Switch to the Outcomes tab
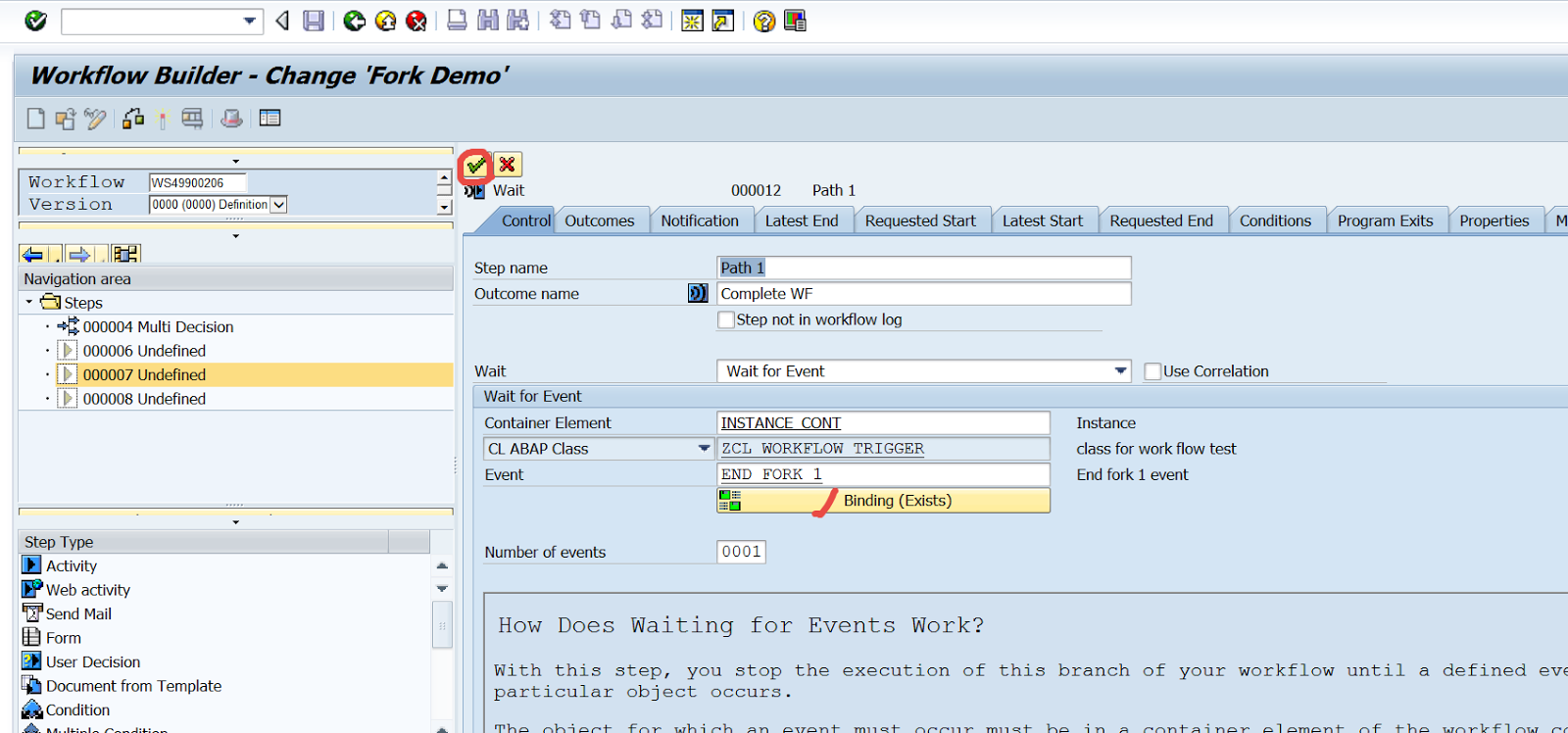Screen dimensions: 1568x733 click(599, 221)
